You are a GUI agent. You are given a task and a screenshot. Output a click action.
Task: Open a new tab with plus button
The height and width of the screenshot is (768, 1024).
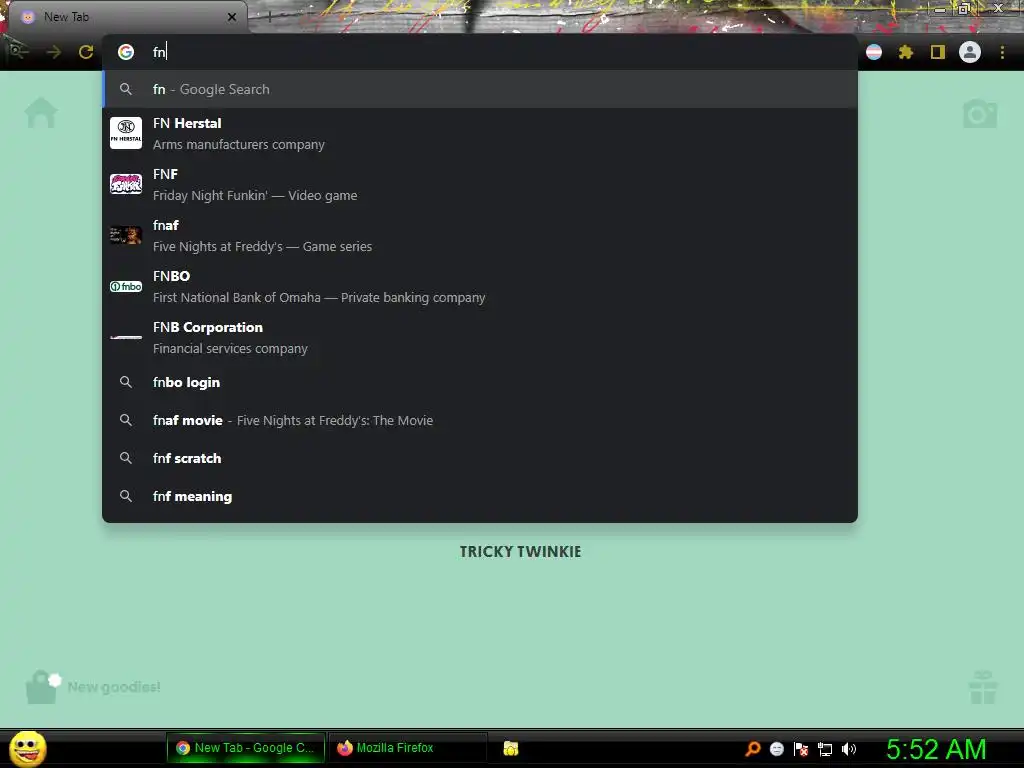[x=269, y=17]
